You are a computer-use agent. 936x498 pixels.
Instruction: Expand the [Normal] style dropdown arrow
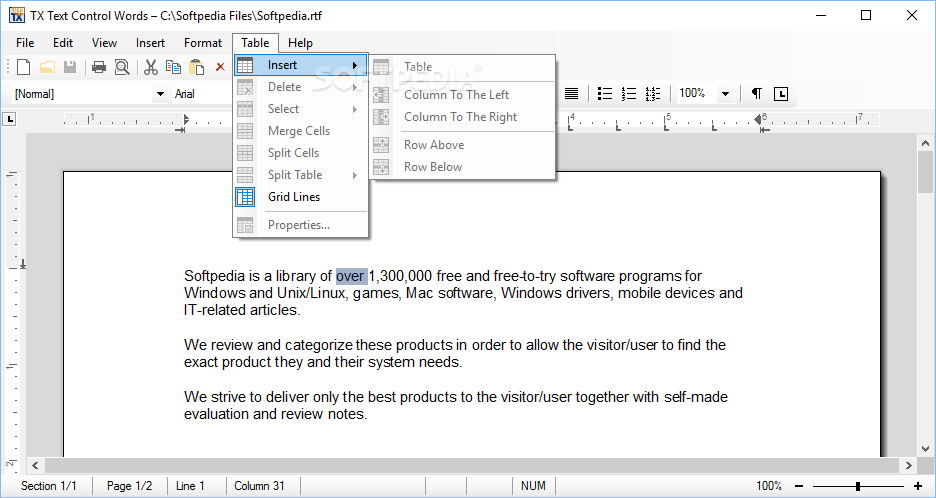tap(160, 94)
